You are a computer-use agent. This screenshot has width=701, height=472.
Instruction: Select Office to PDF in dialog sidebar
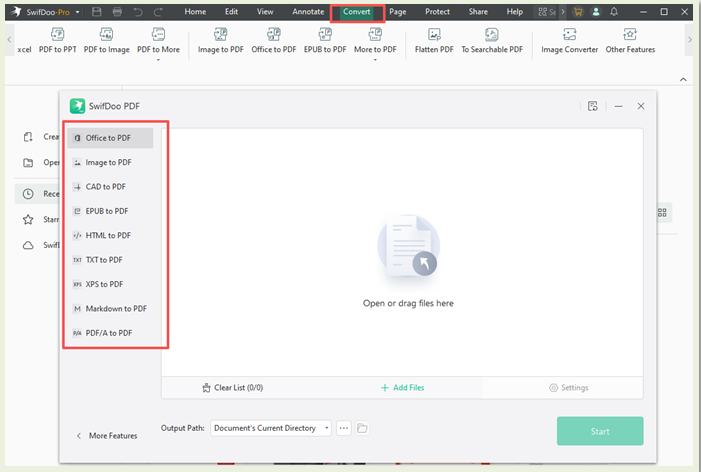(110, 138)
